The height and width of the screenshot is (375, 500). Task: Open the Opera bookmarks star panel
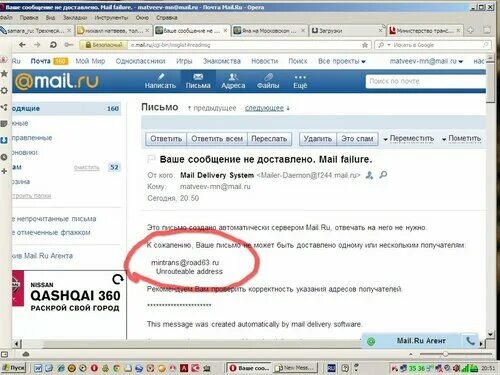click(x=4, y=73)
